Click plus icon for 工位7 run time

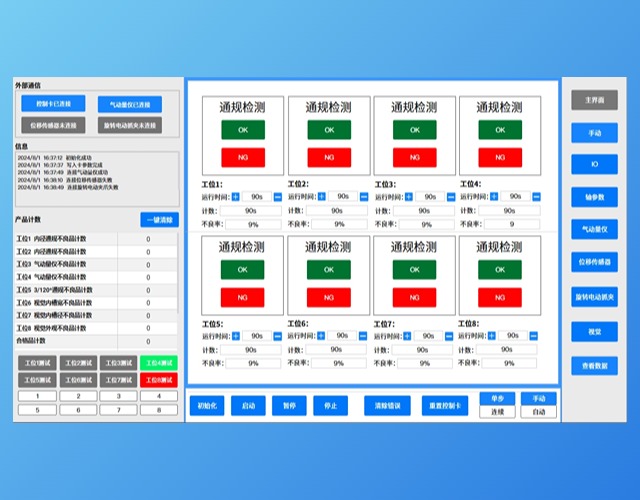[408, 336]
